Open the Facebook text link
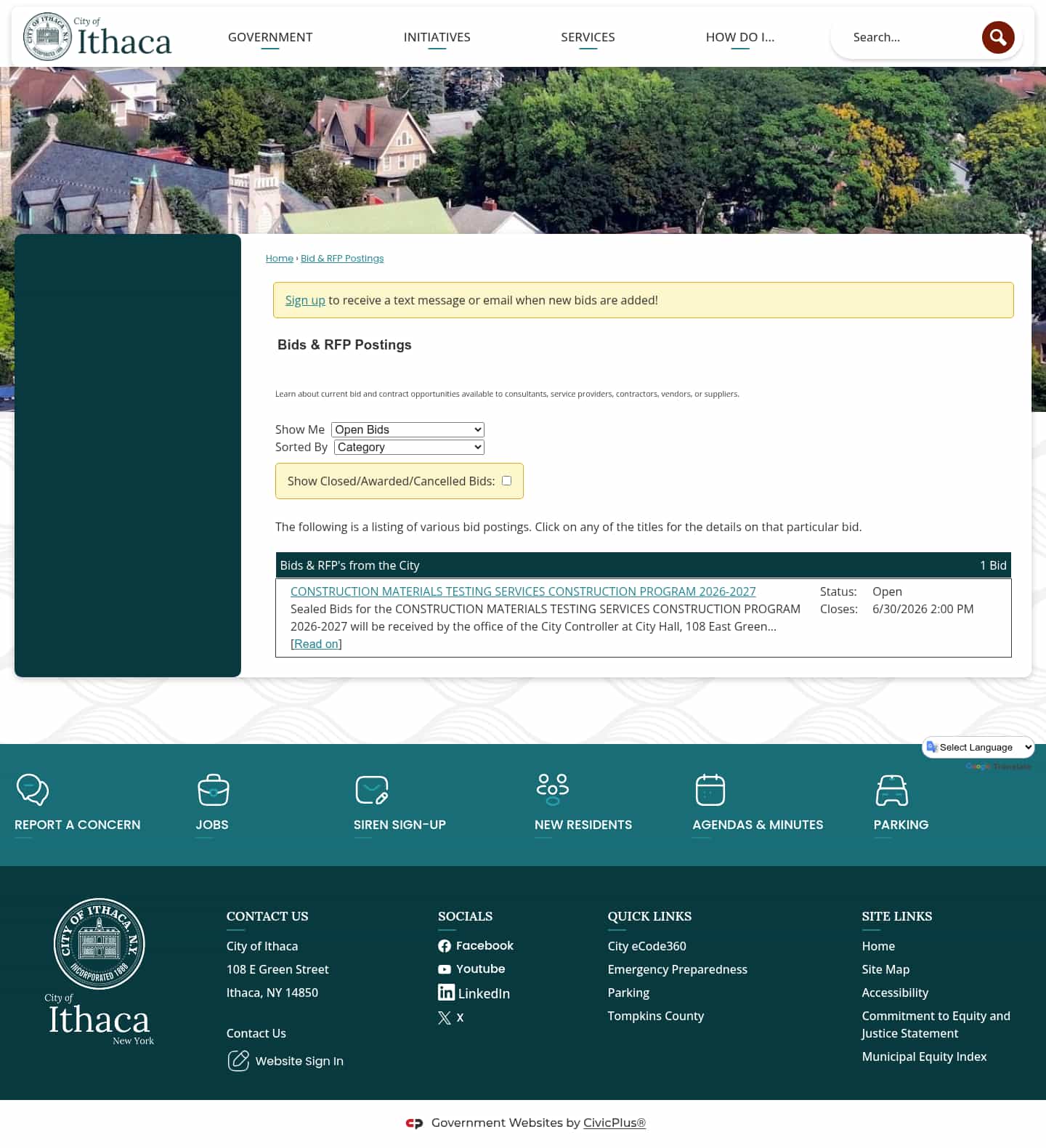Image resolution: width=1046 pixels, height=1148 pixels. pyautogui.click(x=485, y=945)
